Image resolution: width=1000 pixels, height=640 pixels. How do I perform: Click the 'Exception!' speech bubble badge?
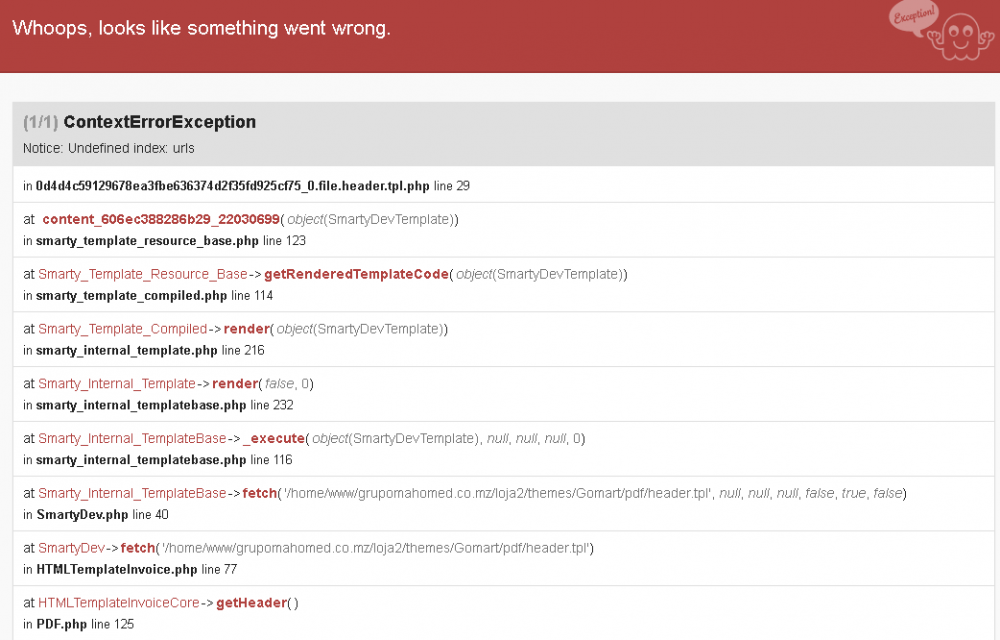[x=912, y=17]
